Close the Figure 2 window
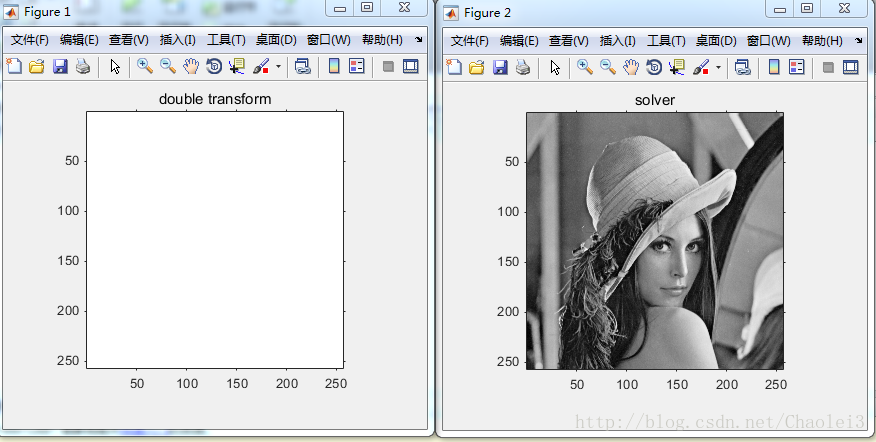This screenshot has width=876, height=442. (x=844, y=8)
